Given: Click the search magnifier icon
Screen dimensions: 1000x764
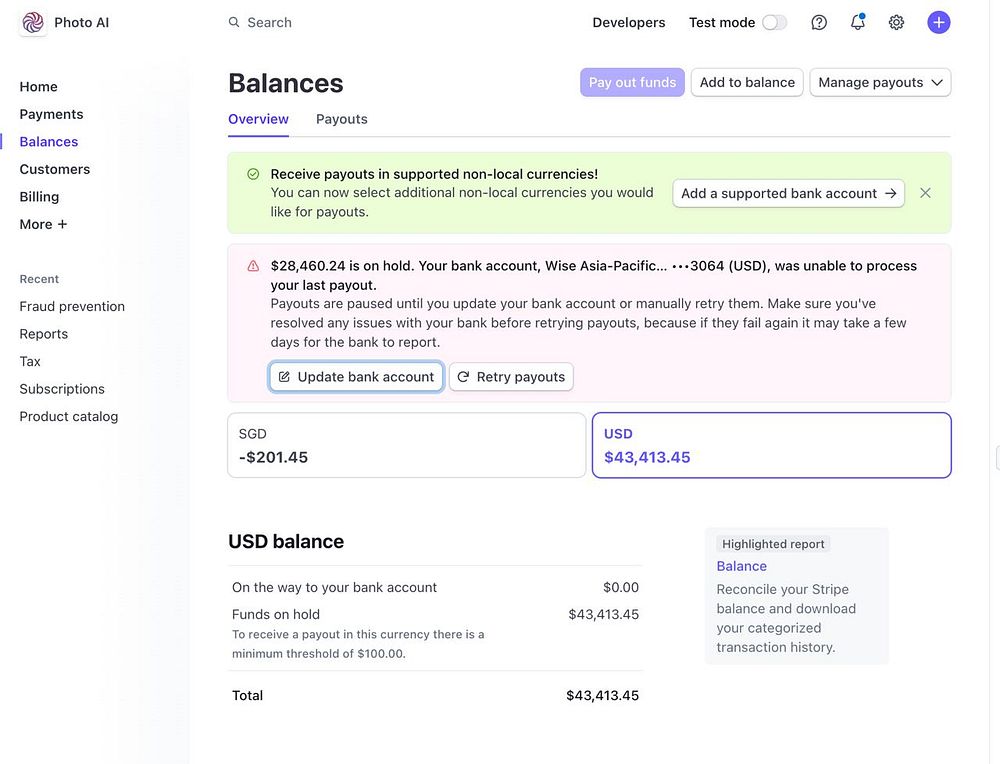Looking at the screenshot, I should click(x=234, y=22).
